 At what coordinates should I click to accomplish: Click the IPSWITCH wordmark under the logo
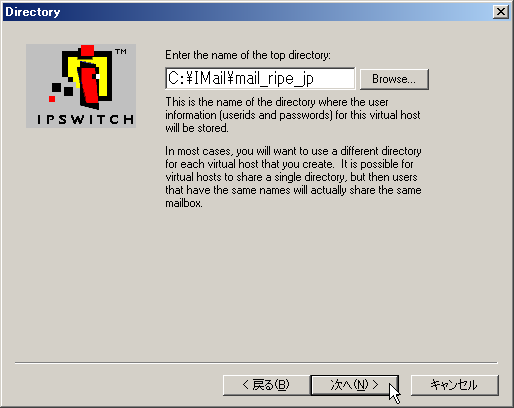[x=85, y=119]
